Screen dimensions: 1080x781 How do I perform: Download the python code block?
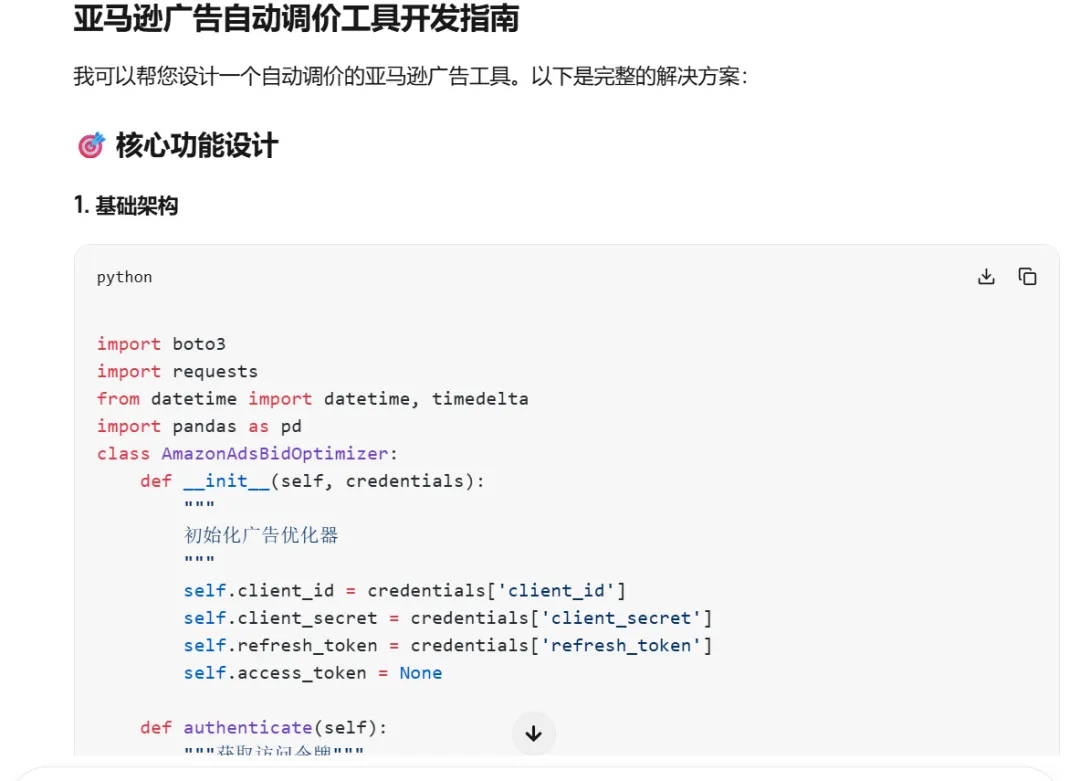click(x=986, y=277)
